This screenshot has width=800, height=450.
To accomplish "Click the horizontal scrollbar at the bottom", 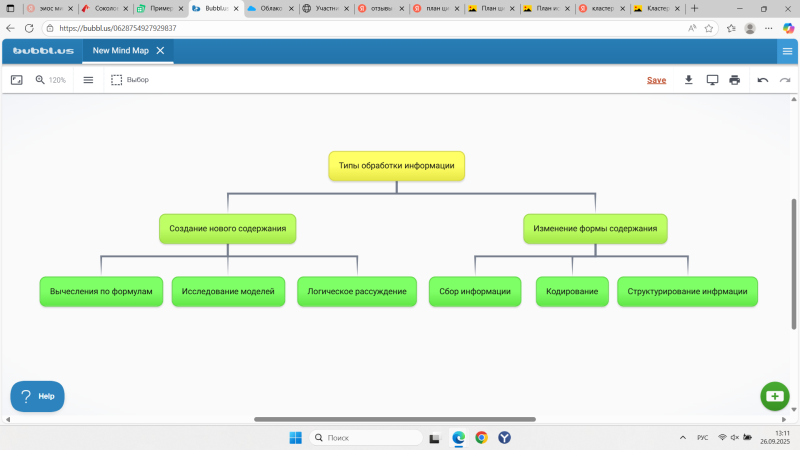I will tap(394, 419).
